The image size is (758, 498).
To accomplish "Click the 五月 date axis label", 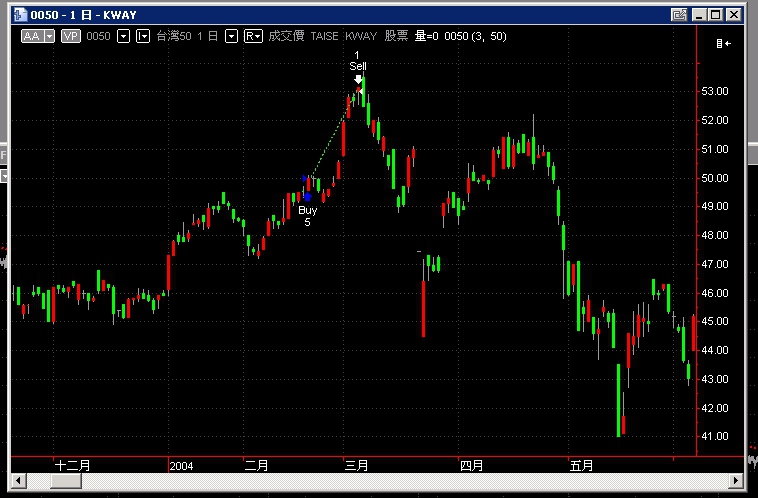I will tap(582, 466).
